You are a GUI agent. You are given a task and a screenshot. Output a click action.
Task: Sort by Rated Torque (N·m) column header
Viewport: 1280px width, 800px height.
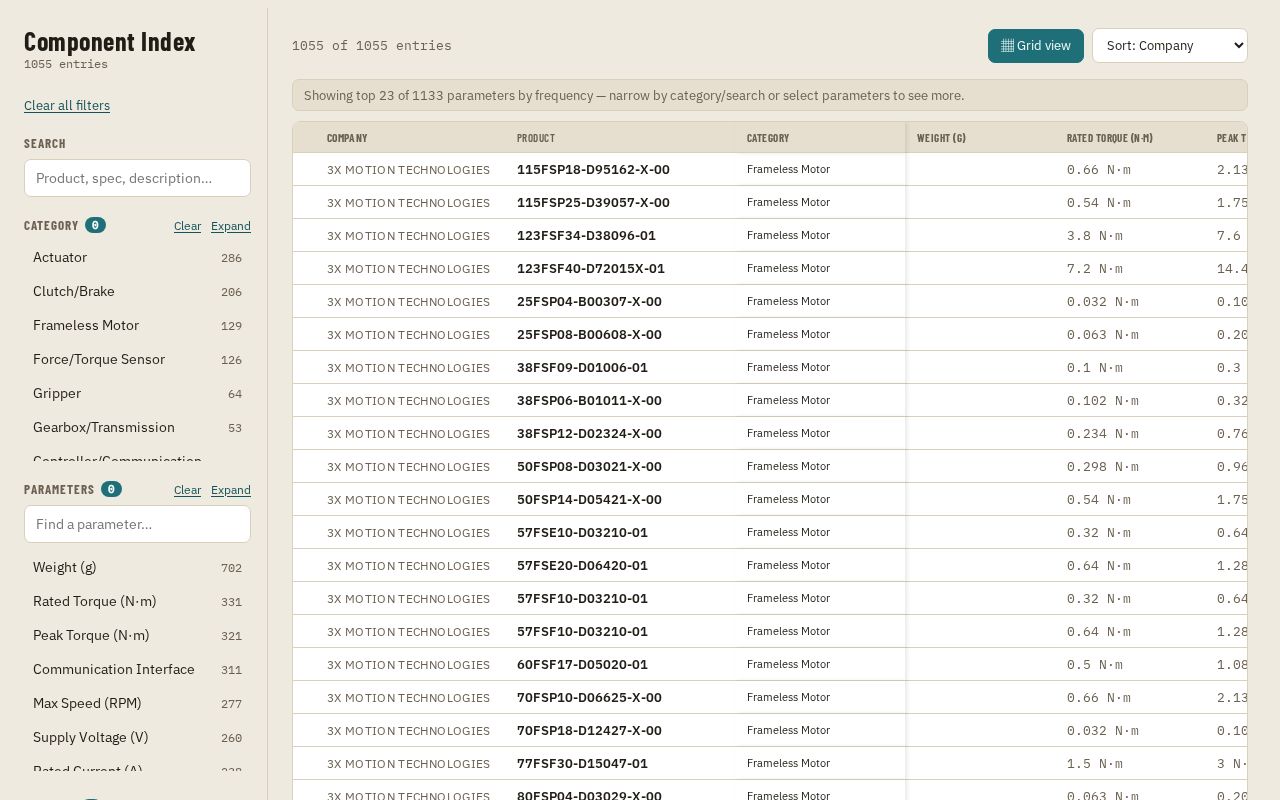[1110, 138]
